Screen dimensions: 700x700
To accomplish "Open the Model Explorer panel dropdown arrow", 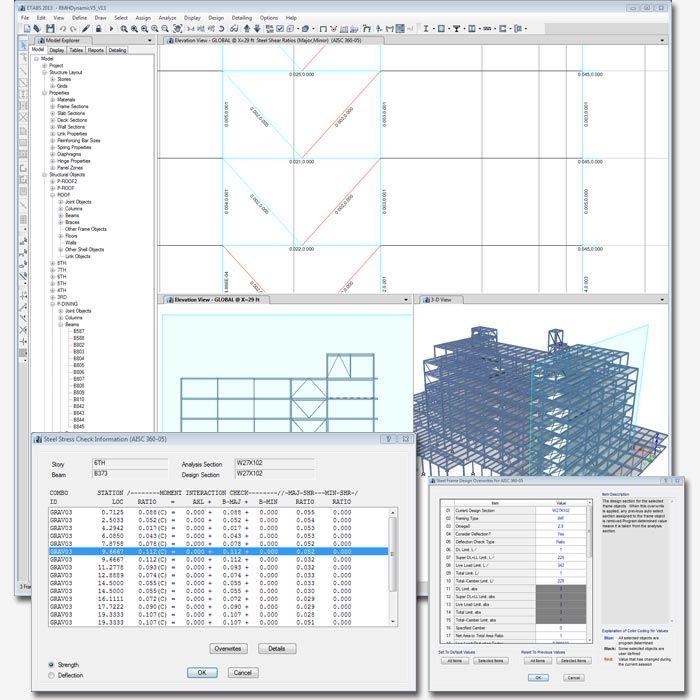I will click(x=150, y=40).
